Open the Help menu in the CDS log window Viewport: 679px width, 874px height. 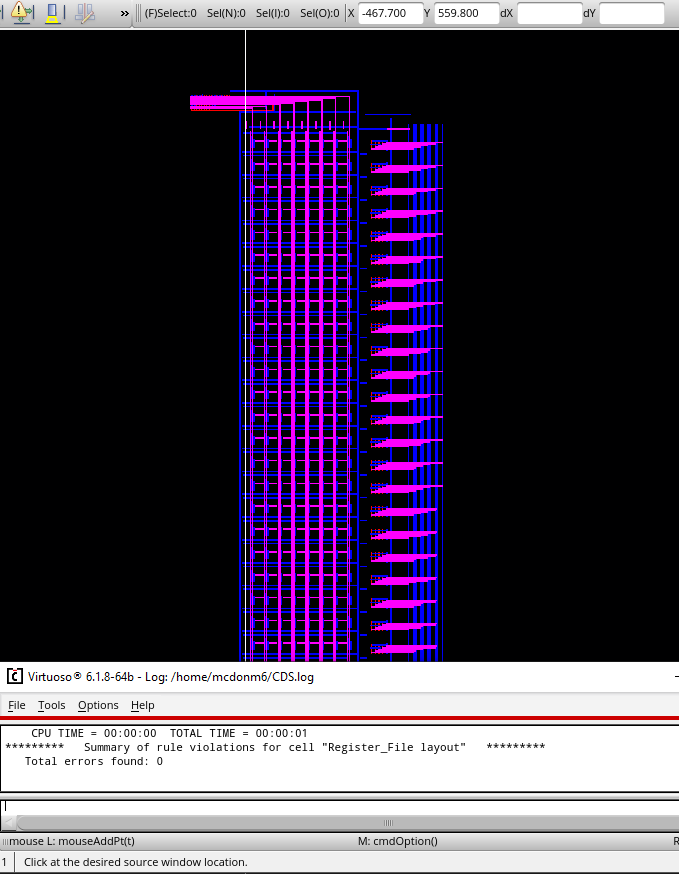point(143,705)
